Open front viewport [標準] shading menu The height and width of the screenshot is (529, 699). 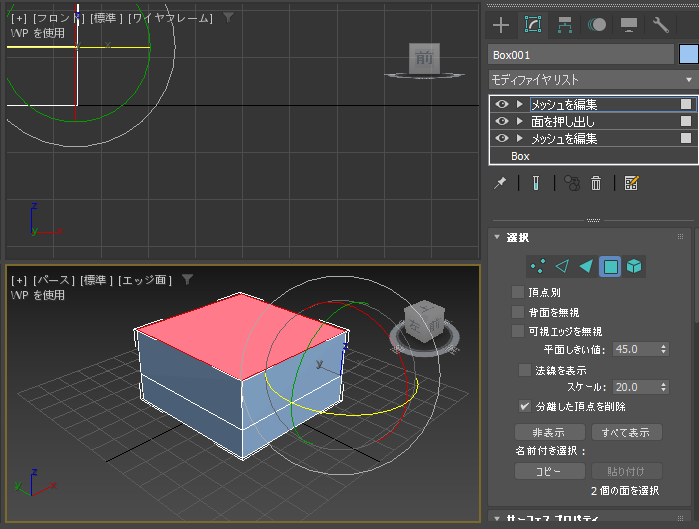pos(106,19)
